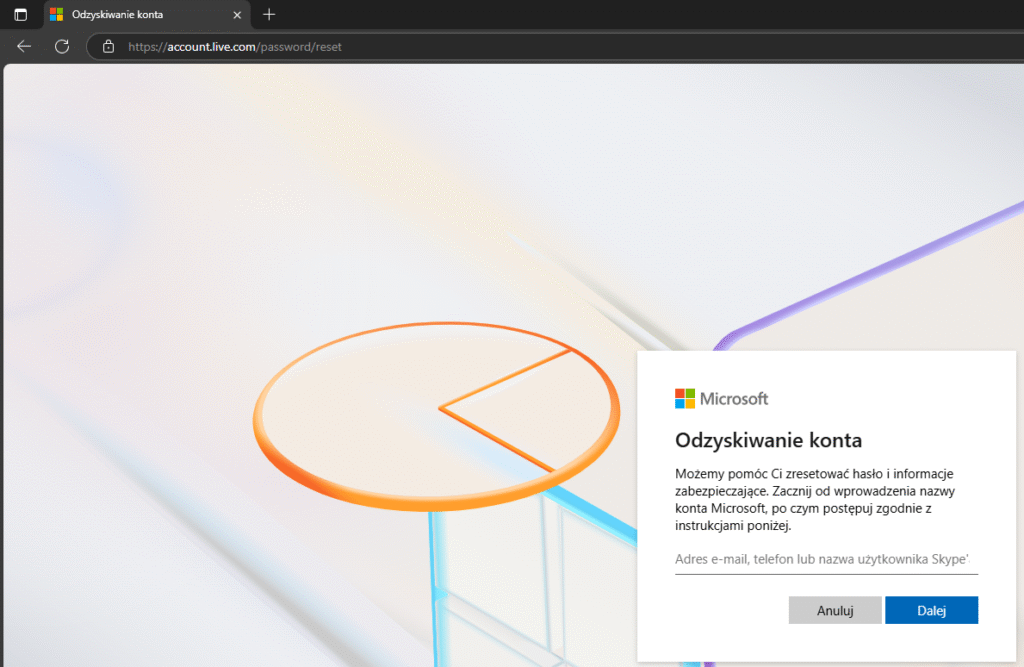
Task: Open a new tab using the plus icon
Action: (x=269, y=14)
